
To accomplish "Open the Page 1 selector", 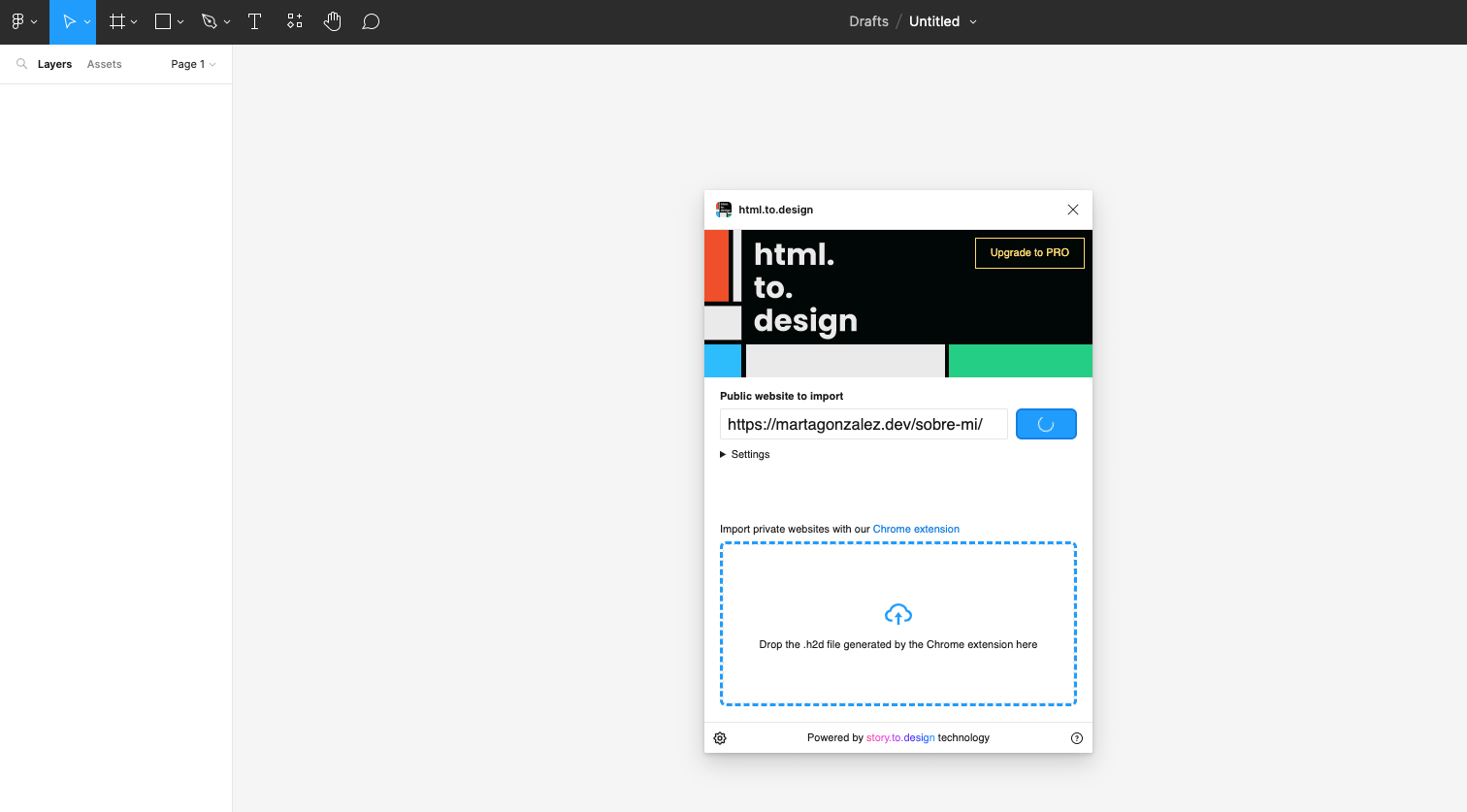I will point(191,64).
